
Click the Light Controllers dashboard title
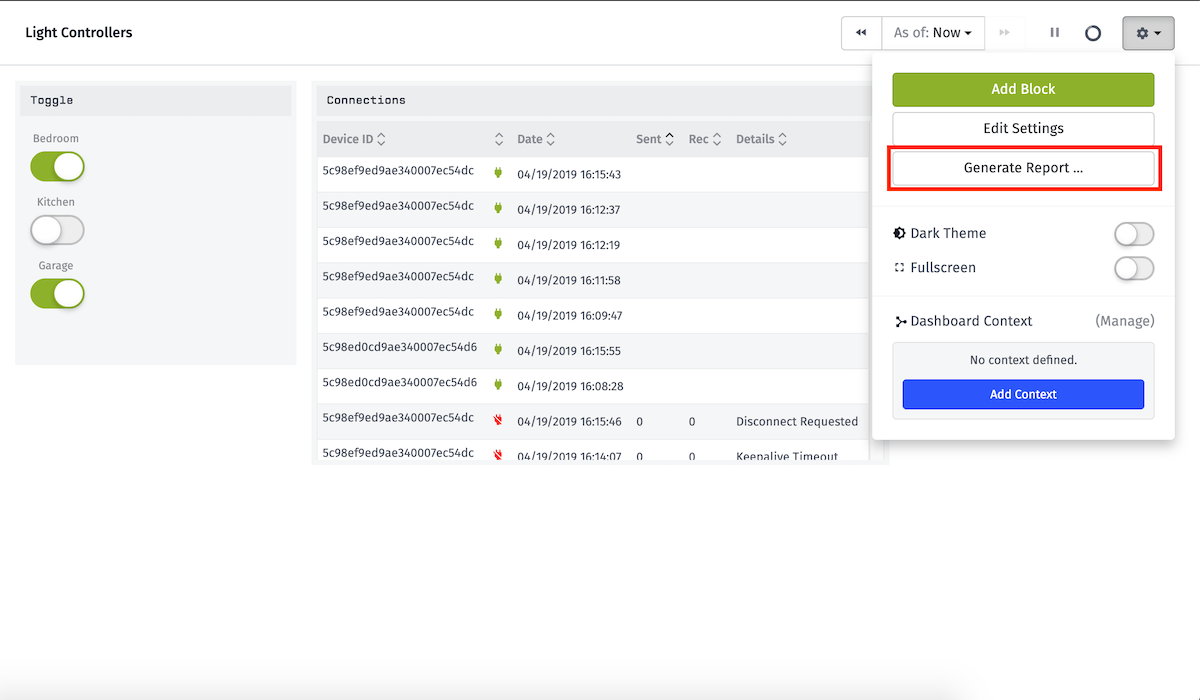point(79,33)
